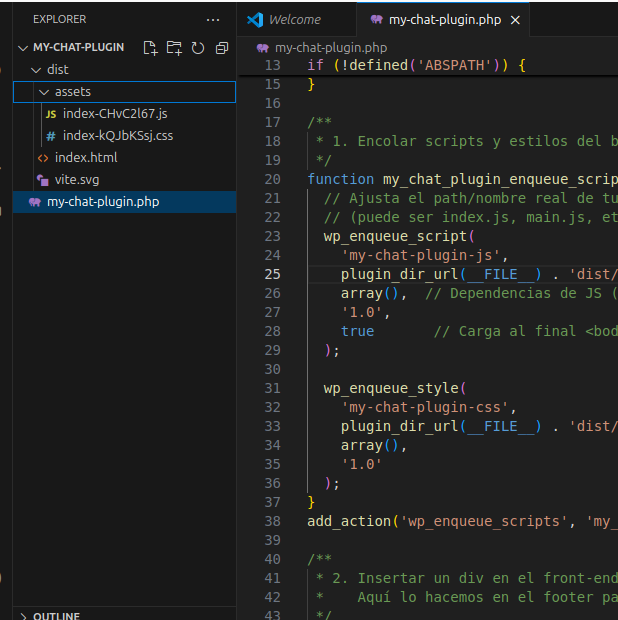618x620 pixels.
Task: Open index-CHvC2l67.js from the tree
Action: (x=115, y=114)
